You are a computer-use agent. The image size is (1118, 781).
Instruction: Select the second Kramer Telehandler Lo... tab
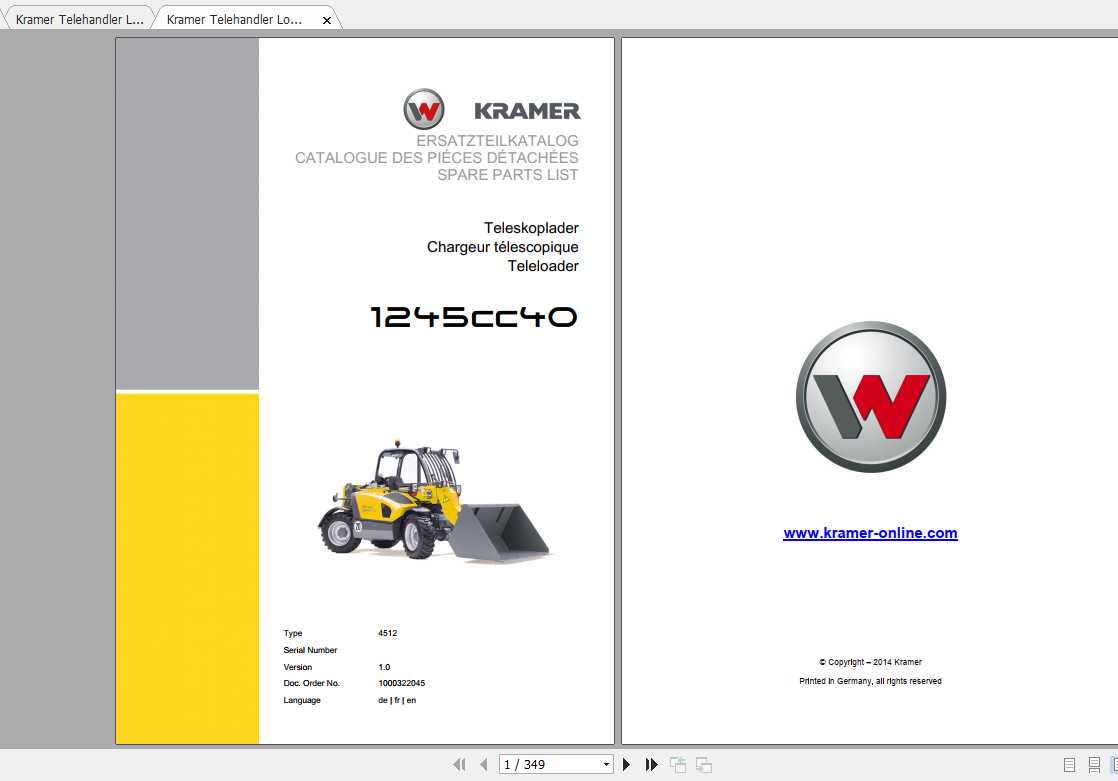[x=234, y=19]
